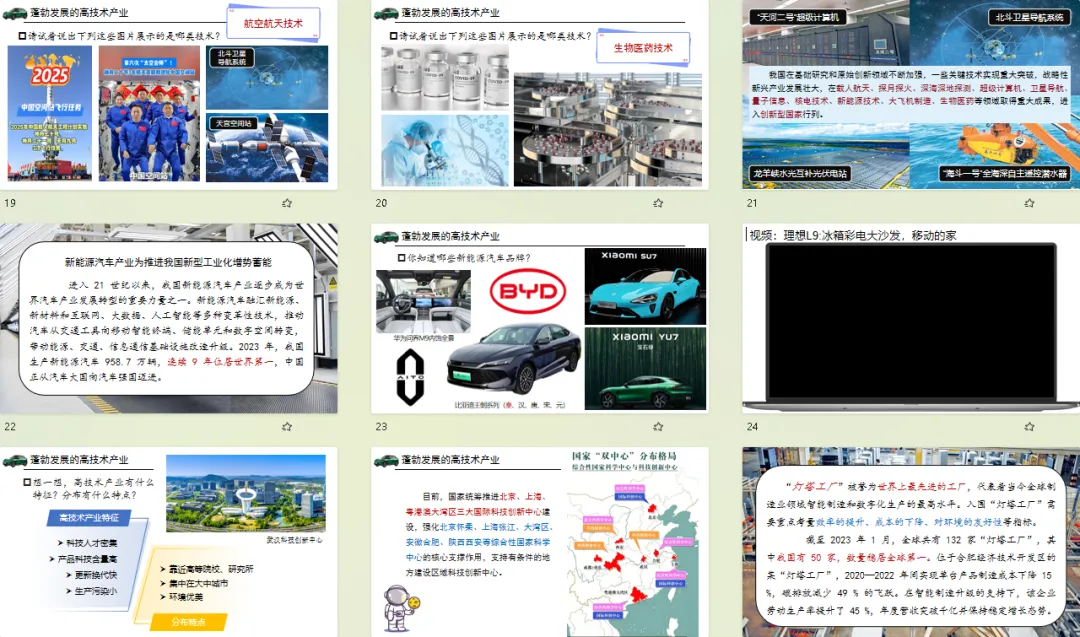Click the star icon under slide 20
The height and width of the screenshot is (637, 1080).
(x=658, y=203)
